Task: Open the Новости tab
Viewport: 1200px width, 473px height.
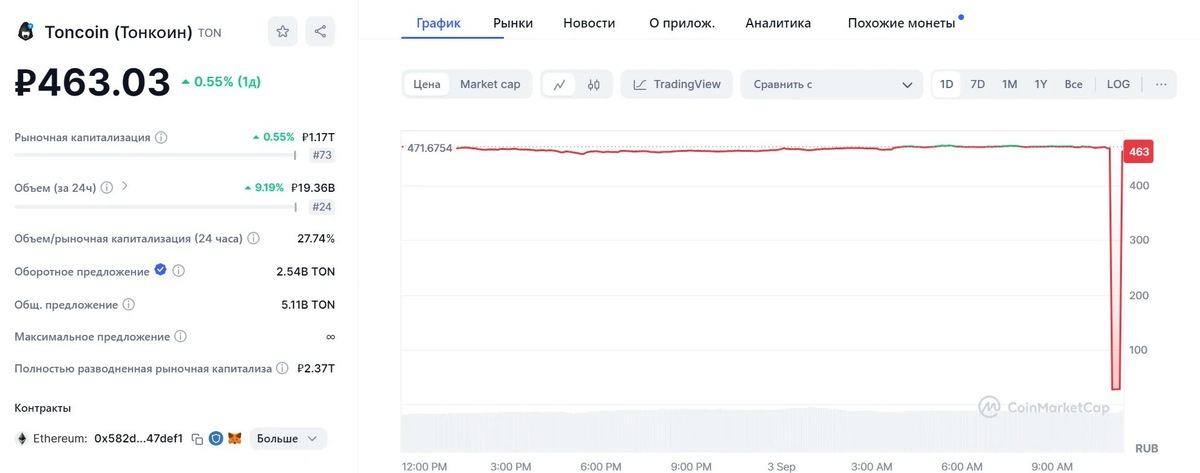Action: (x=589, y=22)
